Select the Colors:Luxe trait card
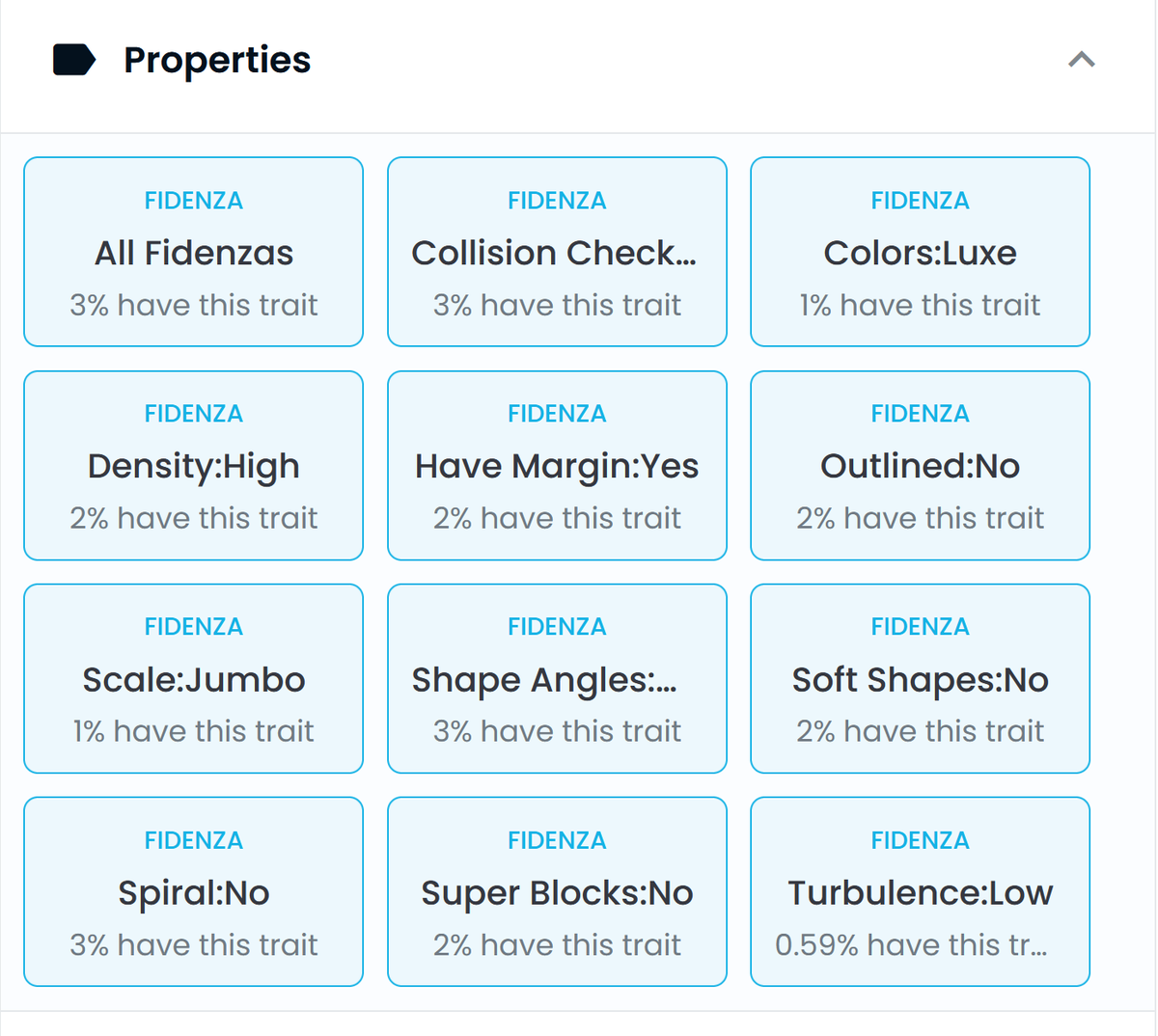Screen dimensions: 1158x1036 (x=921, y=252)
